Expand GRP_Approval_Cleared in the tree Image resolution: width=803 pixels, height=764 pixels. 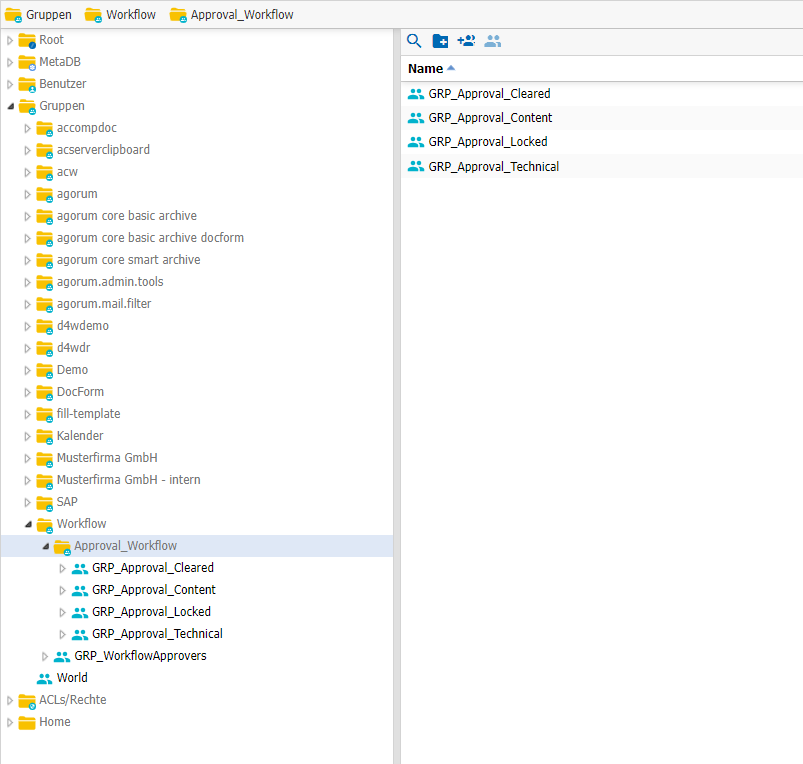(x=62, y=568)
